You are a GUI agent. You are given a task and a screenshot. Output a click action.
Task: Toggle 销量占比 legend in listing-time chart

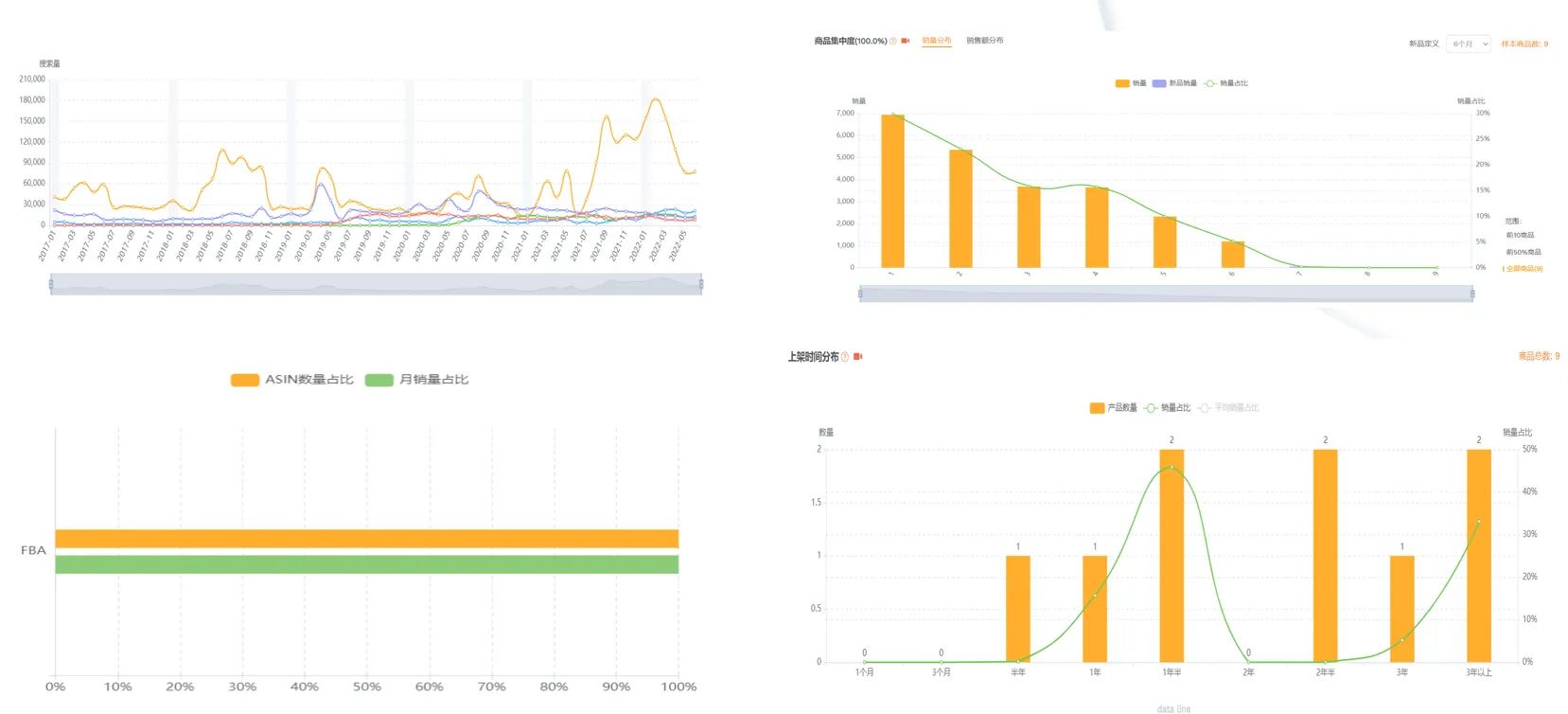click(1167, 408)
